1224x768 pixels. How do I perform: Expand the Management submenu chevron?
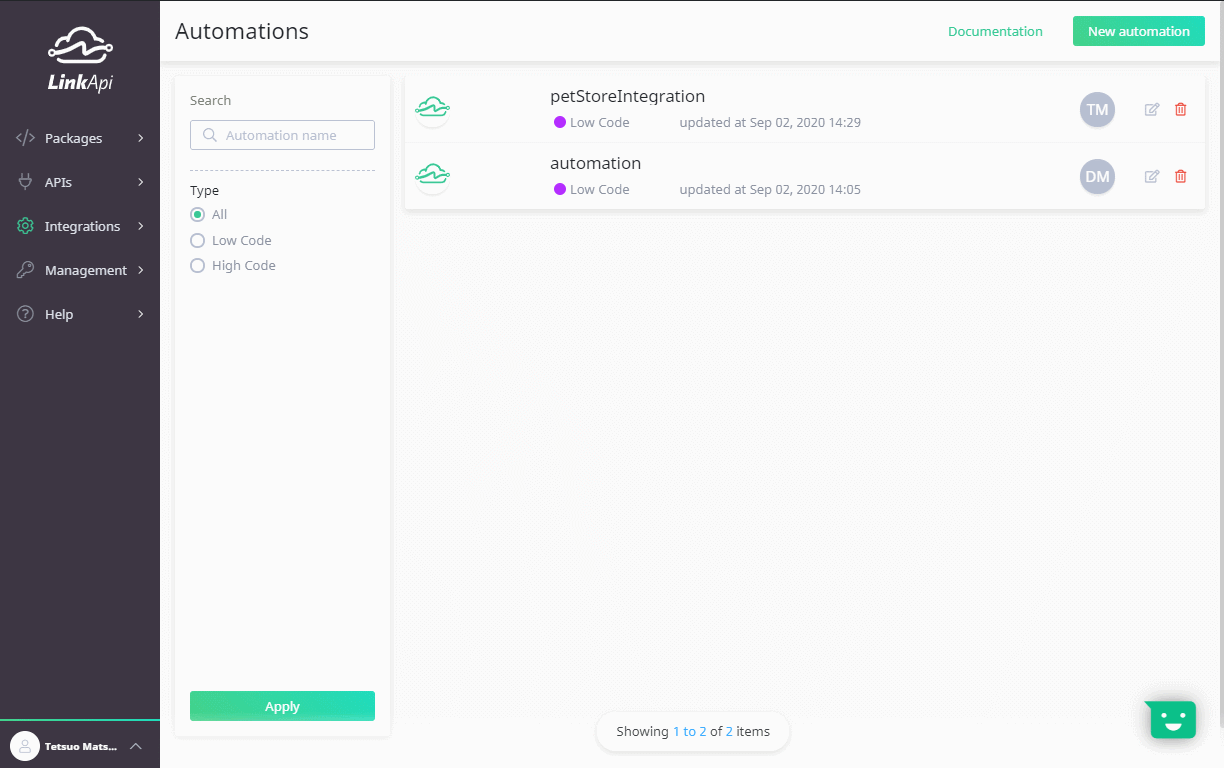(141, 270)
